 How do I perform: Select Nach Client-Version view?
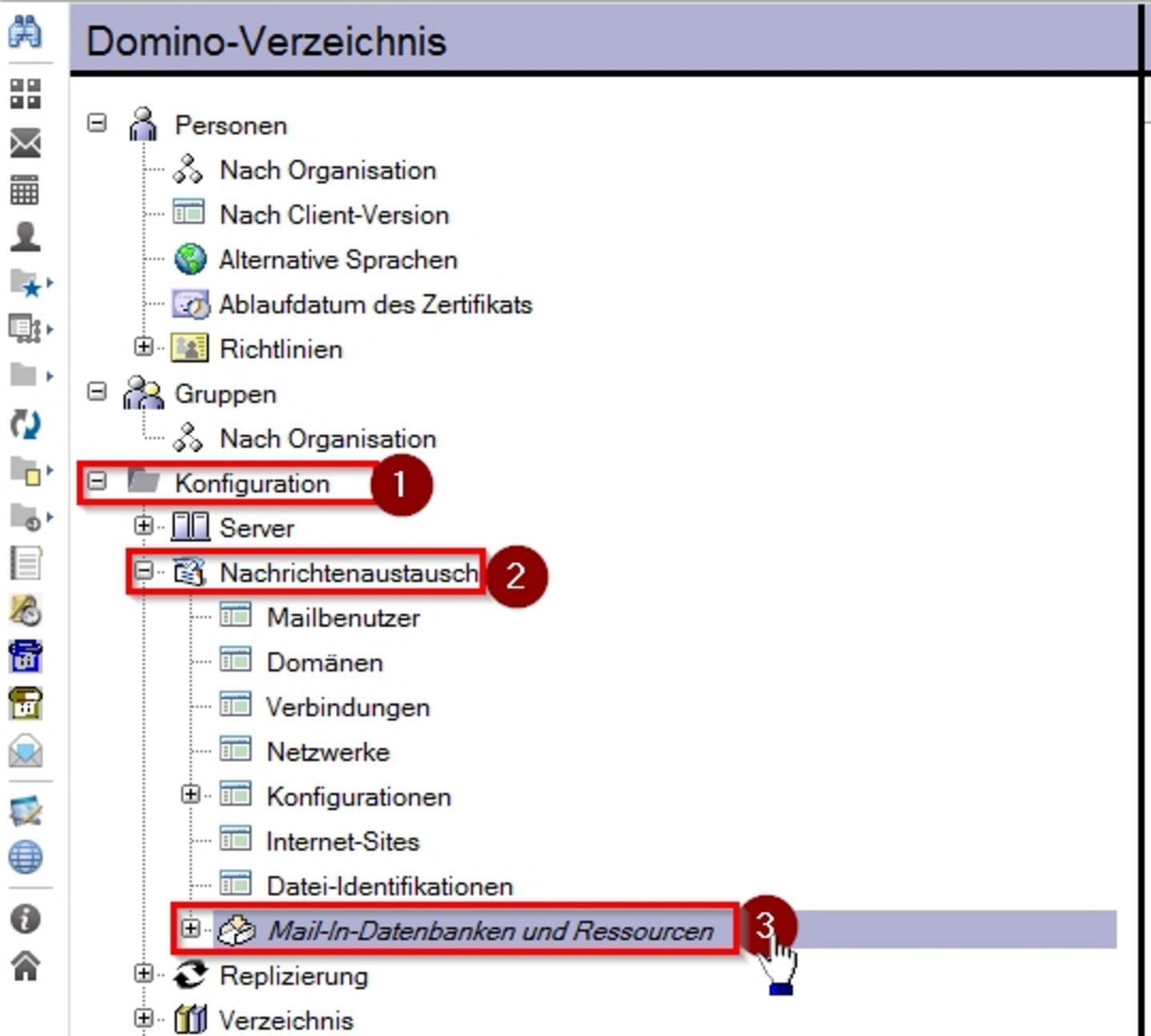[334, 215]
